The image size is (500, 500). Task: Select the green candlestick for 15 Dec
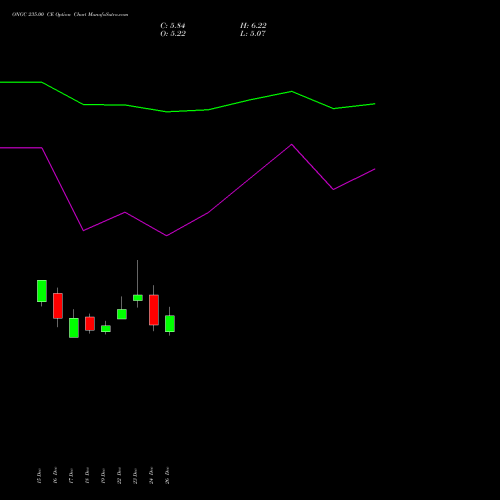click(x=42, y=291)
